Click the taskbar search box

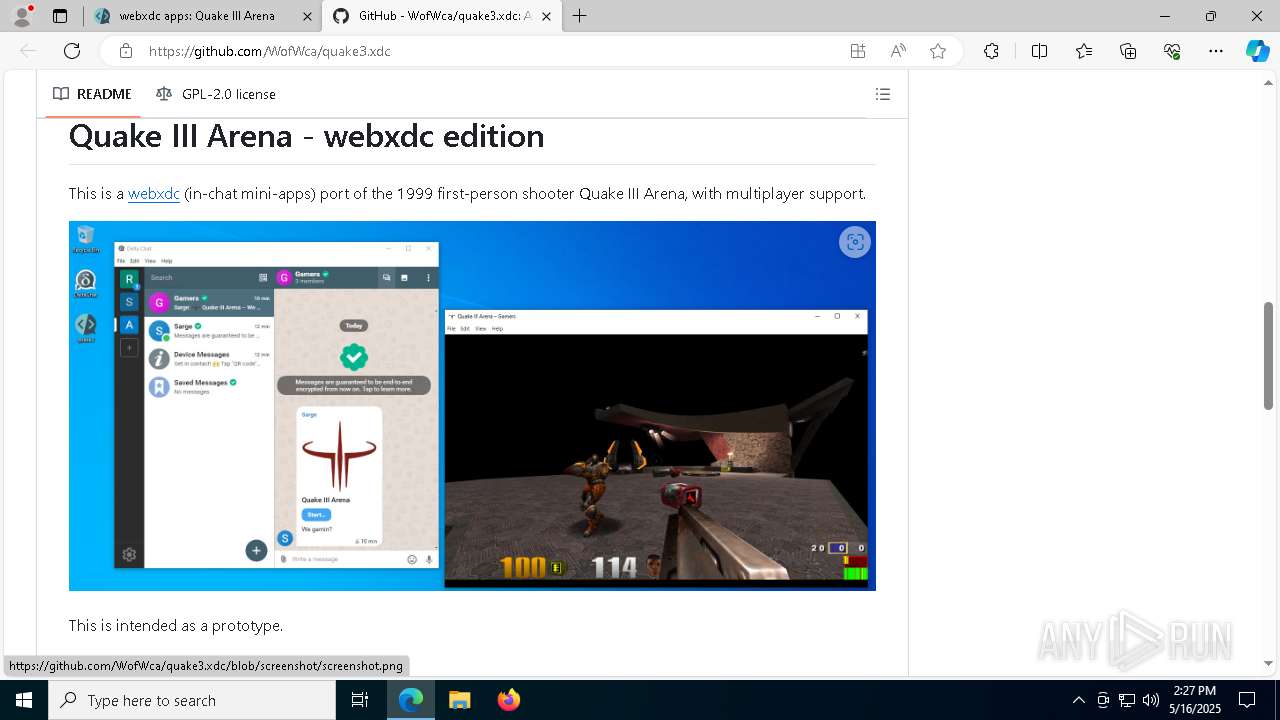pos(192,700)
